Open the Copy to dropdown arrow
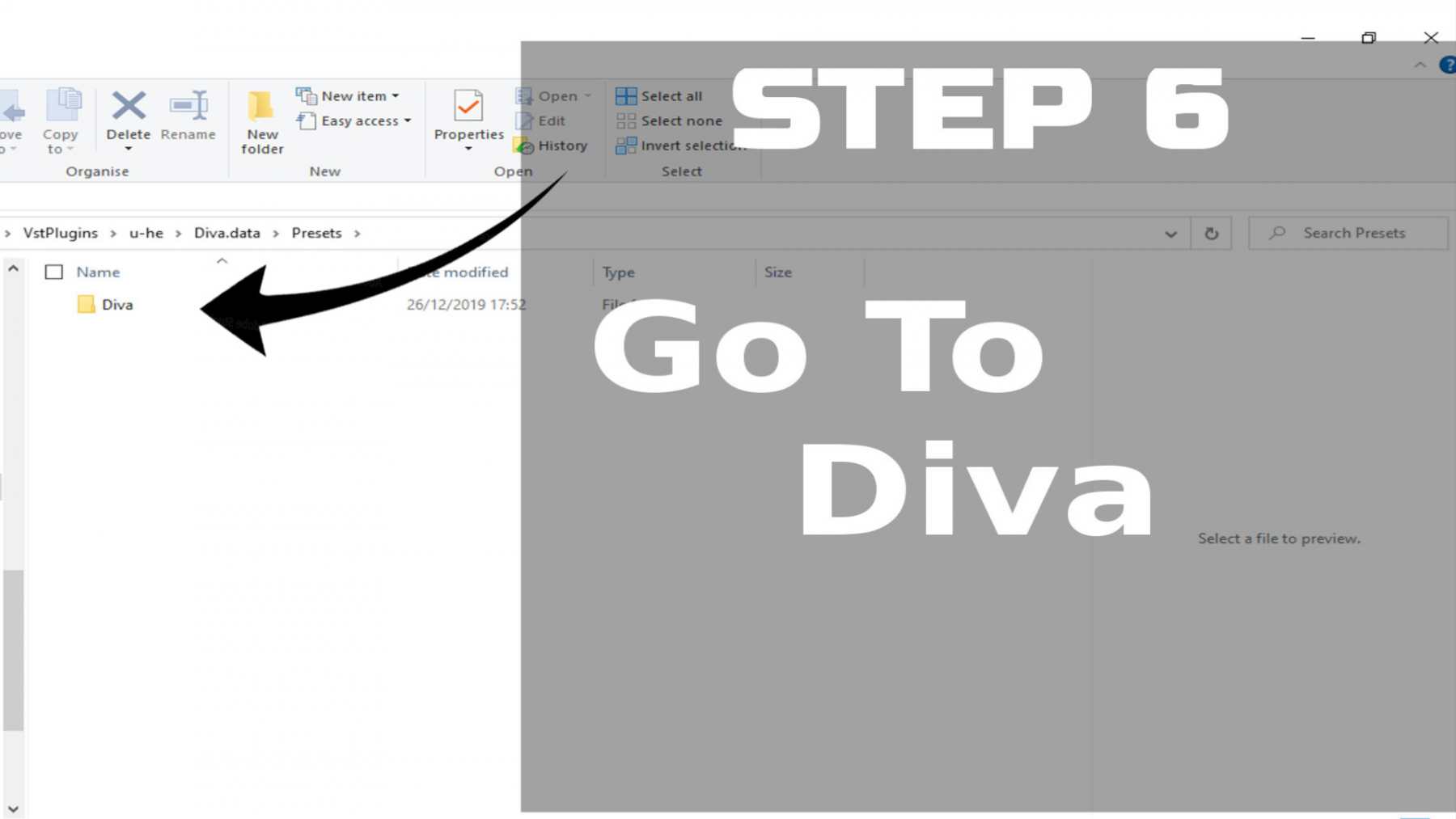 coord(70,149)
